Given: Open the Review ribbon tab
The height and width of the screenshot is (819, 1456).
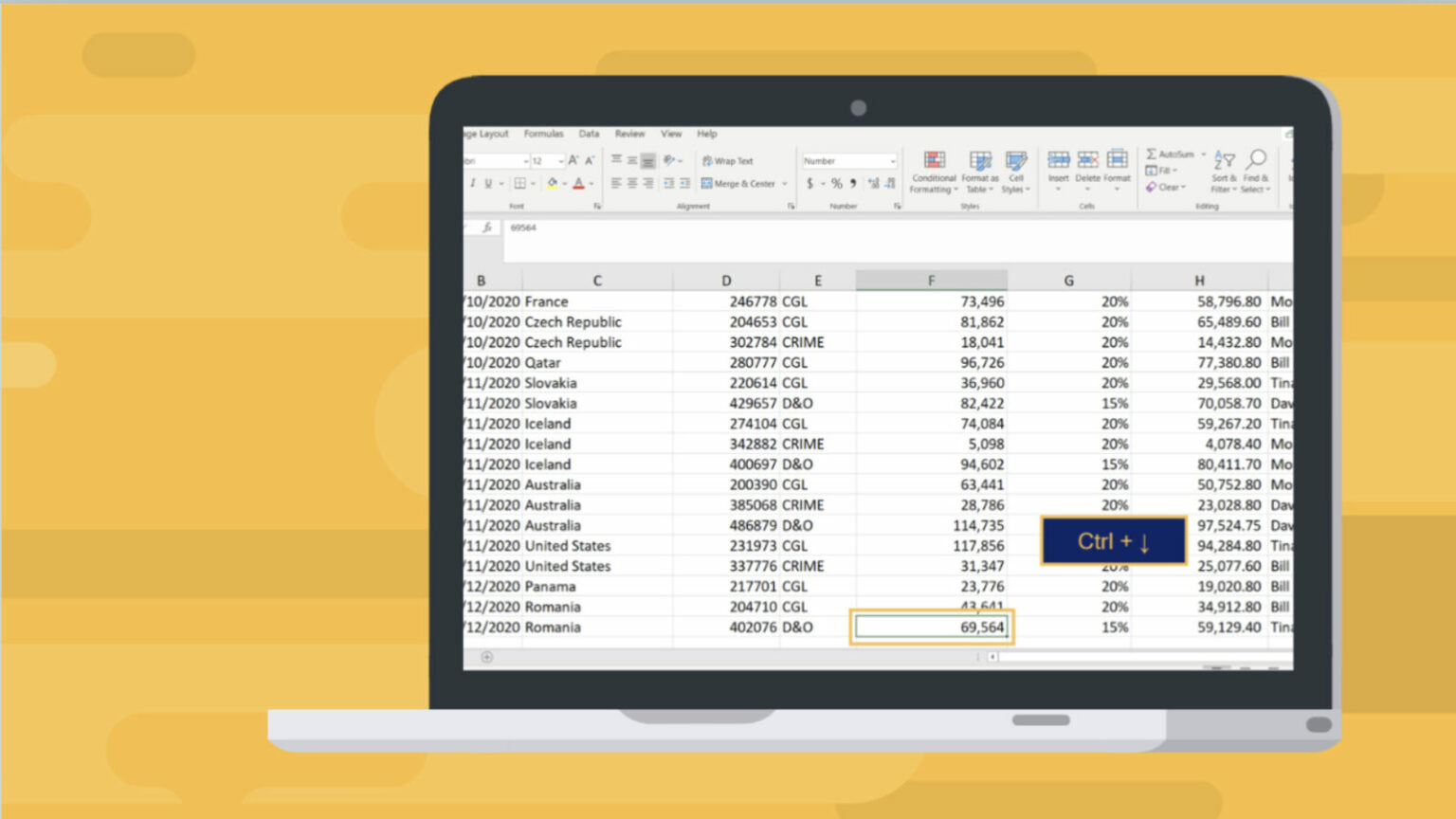Looking at the screenshot, I should (x=629, y=134).
